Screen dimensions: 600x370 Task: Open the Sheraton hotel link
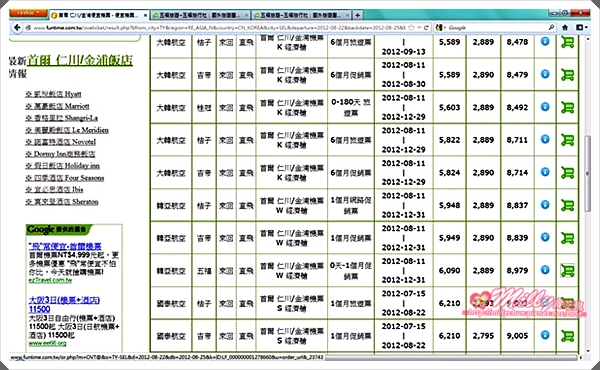pyautogui.click(x=62, y=202)
